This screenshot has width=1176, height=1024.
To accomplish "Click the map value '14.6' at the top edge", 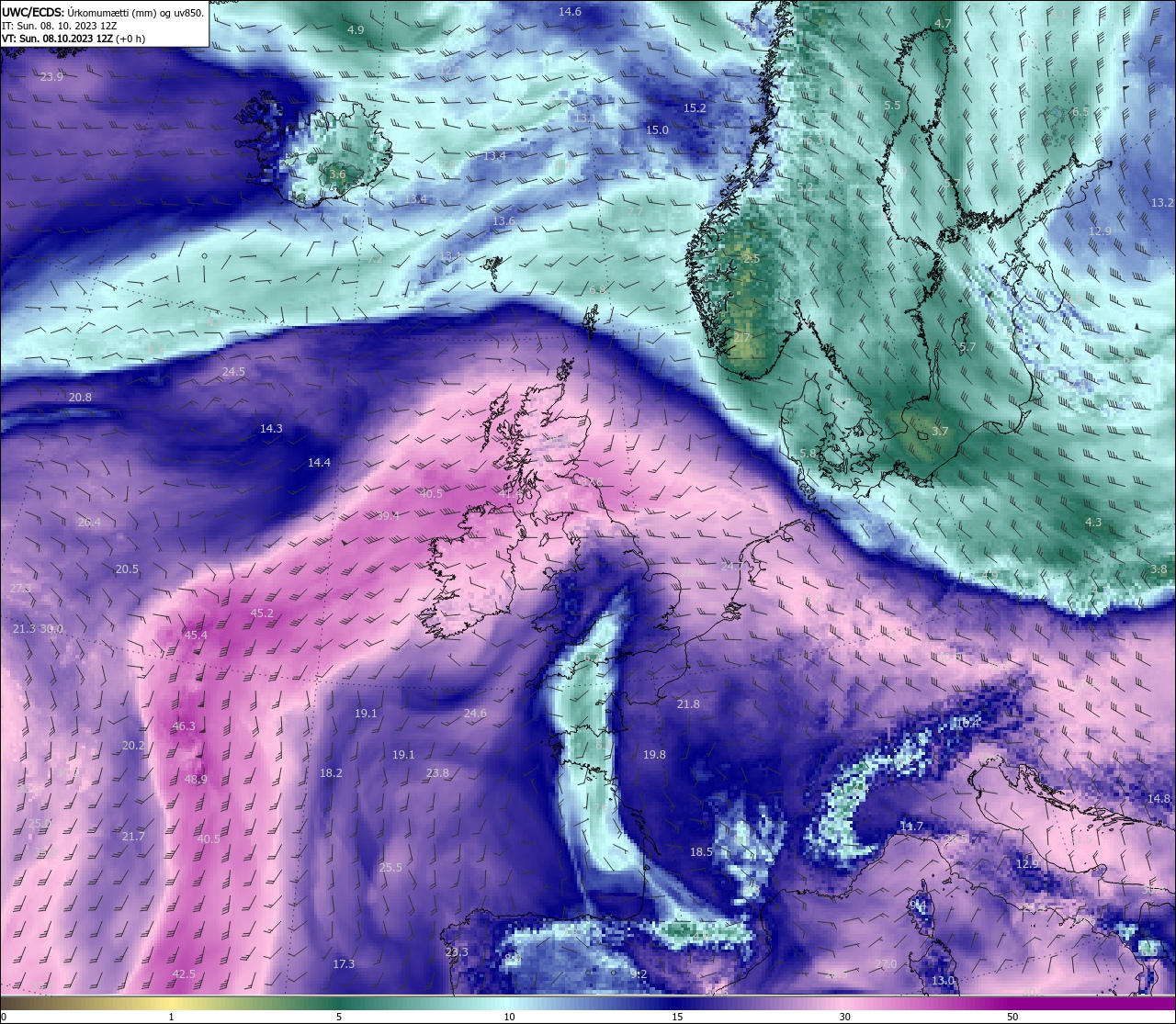I will (570, 11).
